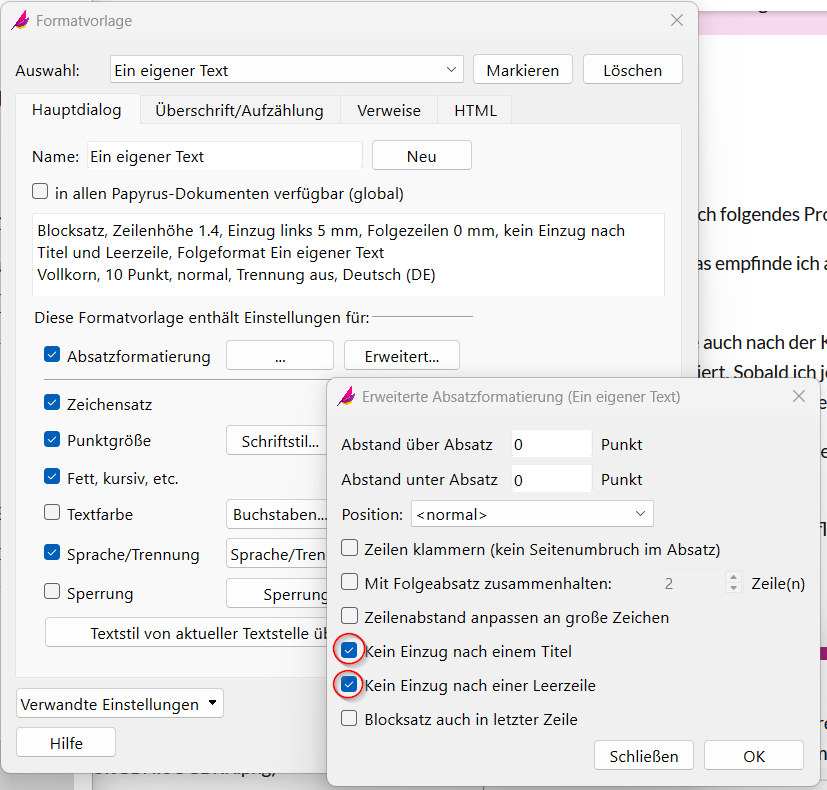Image resolution: width=827 pixels, height=790 pixels.
Task: Enable the global Papyrus-Dokumente checkbox
Action: (x=40, y=192)
